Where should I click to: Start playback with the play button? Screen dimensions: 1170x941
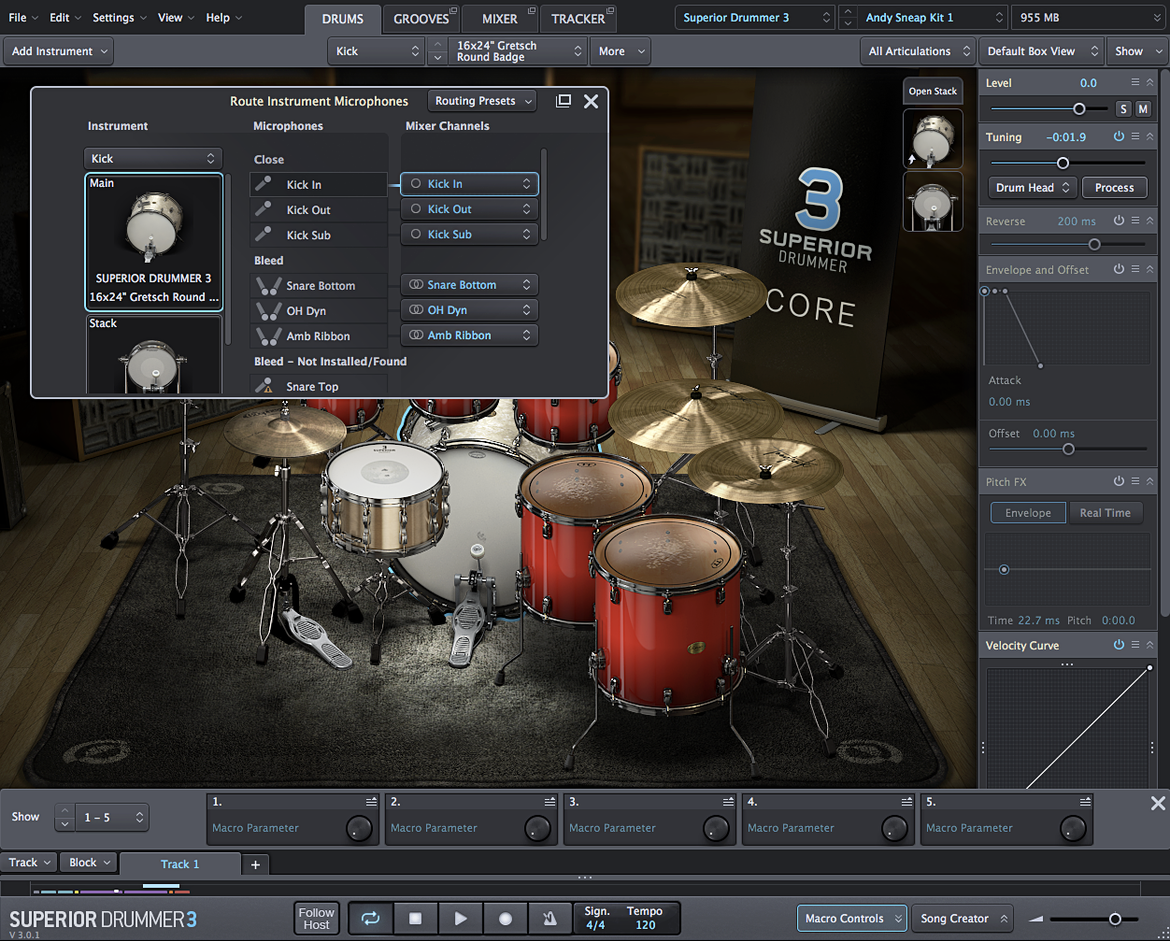(x=460, y=919)
